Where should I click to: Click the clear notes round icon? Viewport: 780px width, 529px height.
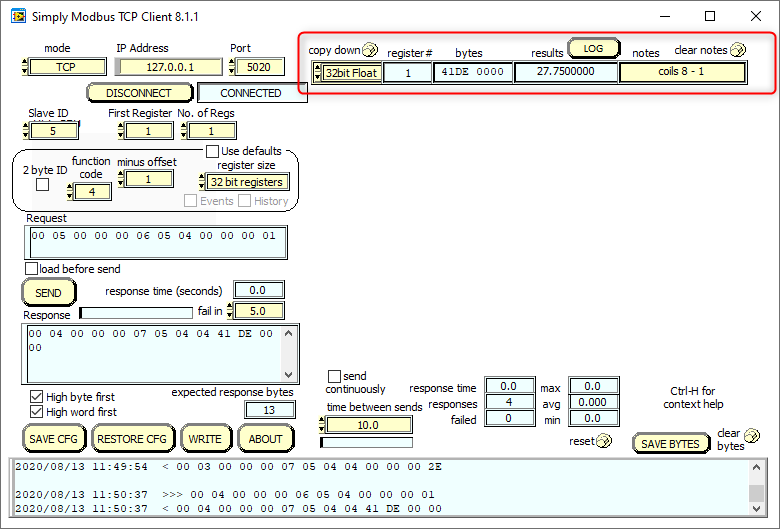[x=738, y=50]
